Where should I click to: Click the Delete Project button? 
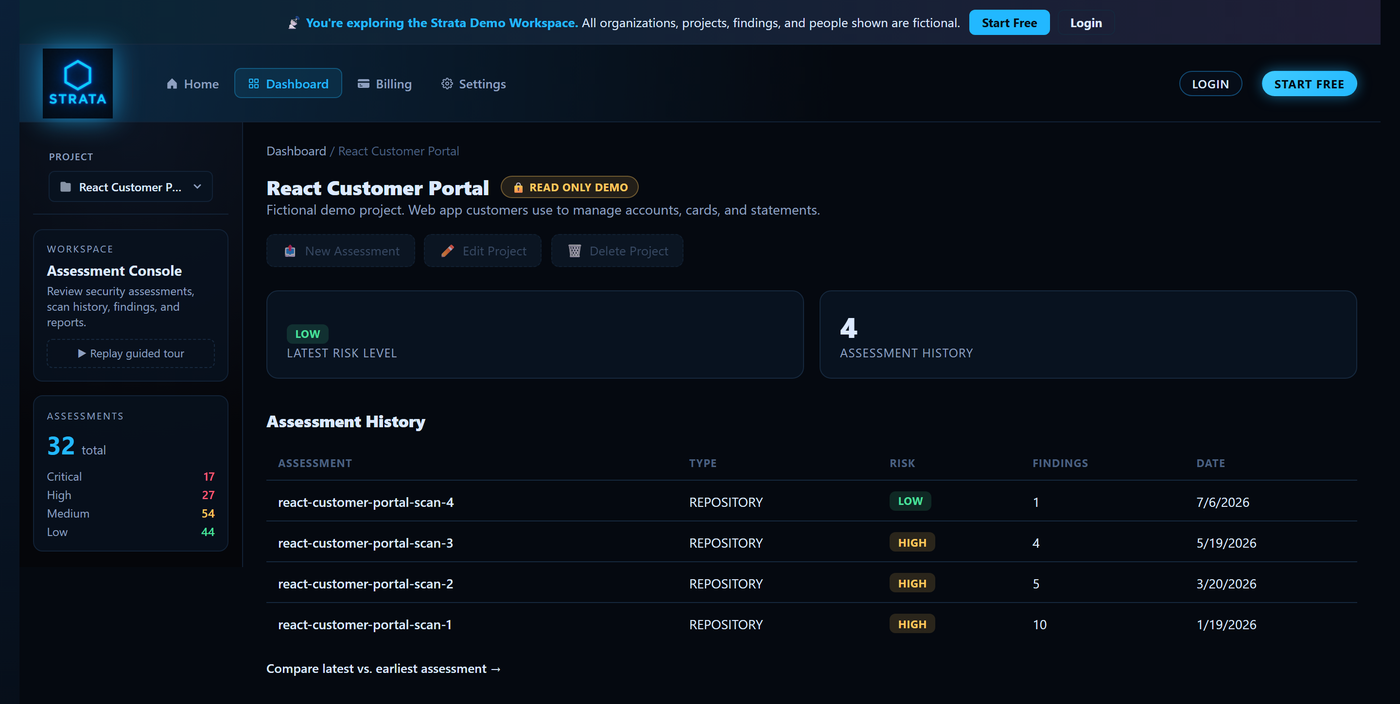point(617,251)
